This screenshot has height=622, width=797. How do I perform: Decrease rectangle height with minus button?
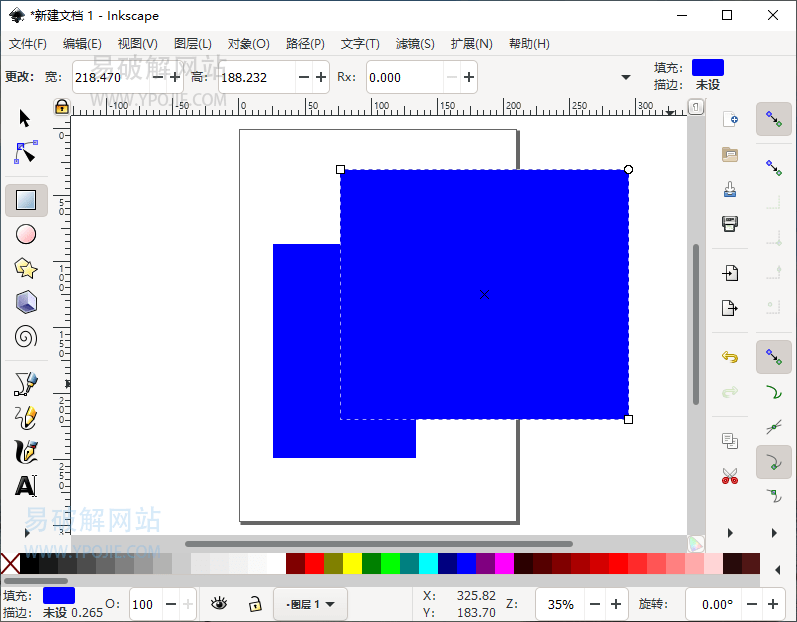[x=304, y=77]
